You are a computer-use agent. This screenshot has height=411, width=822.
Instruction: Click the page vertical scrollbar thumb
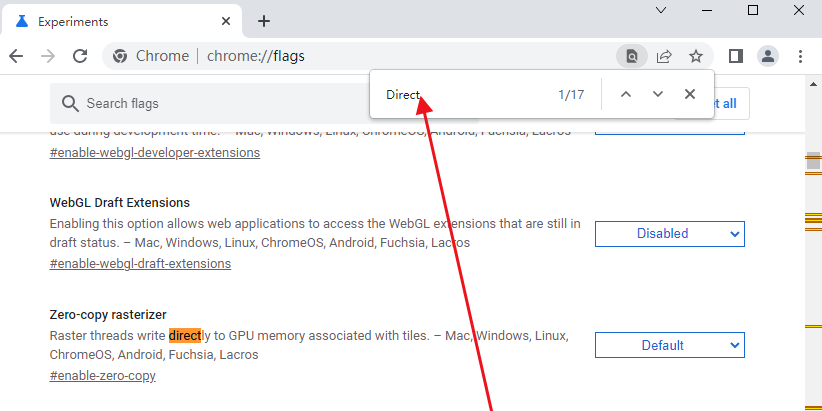pyautogui.click(x=813, y=161)
